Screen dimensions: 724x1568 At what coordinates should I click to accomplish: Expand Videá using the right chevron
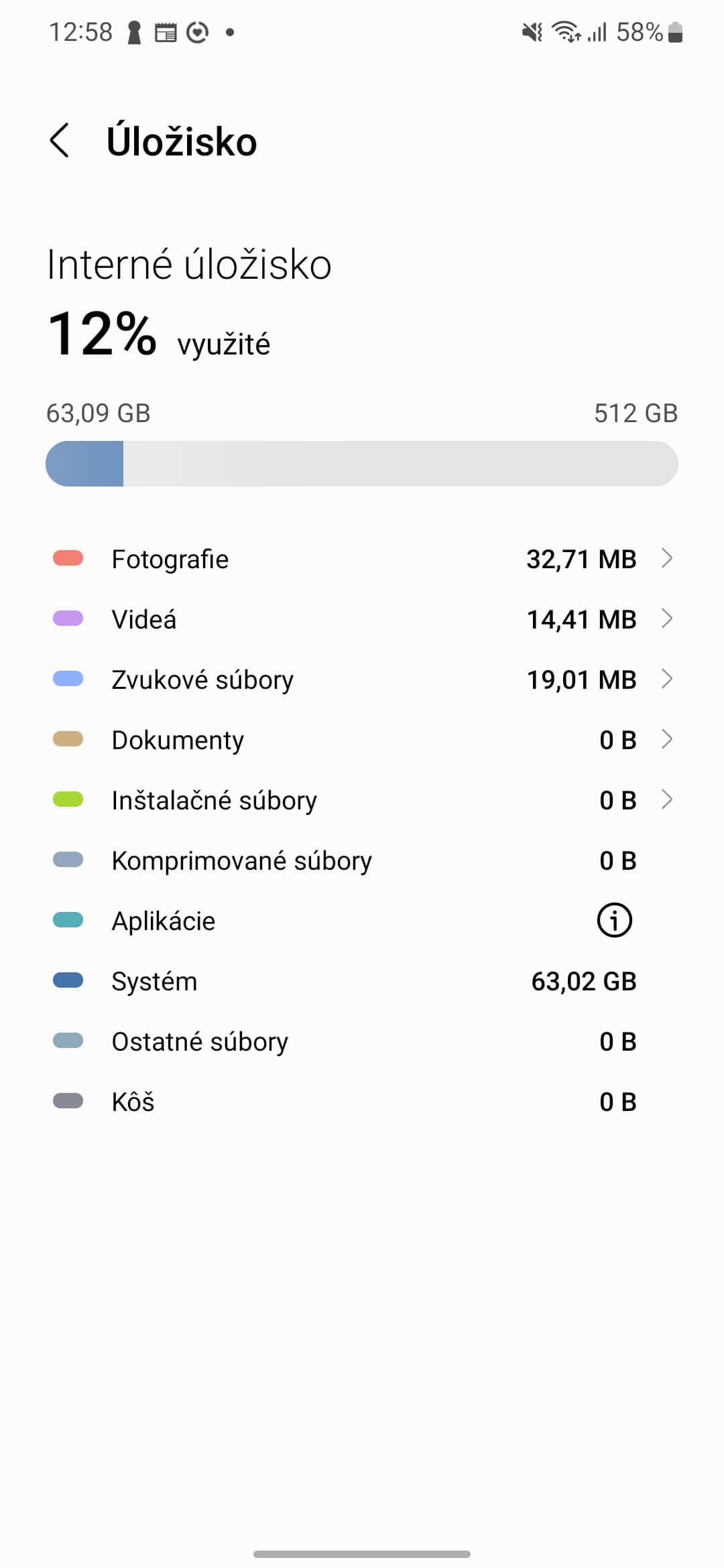tap(666, 618)
